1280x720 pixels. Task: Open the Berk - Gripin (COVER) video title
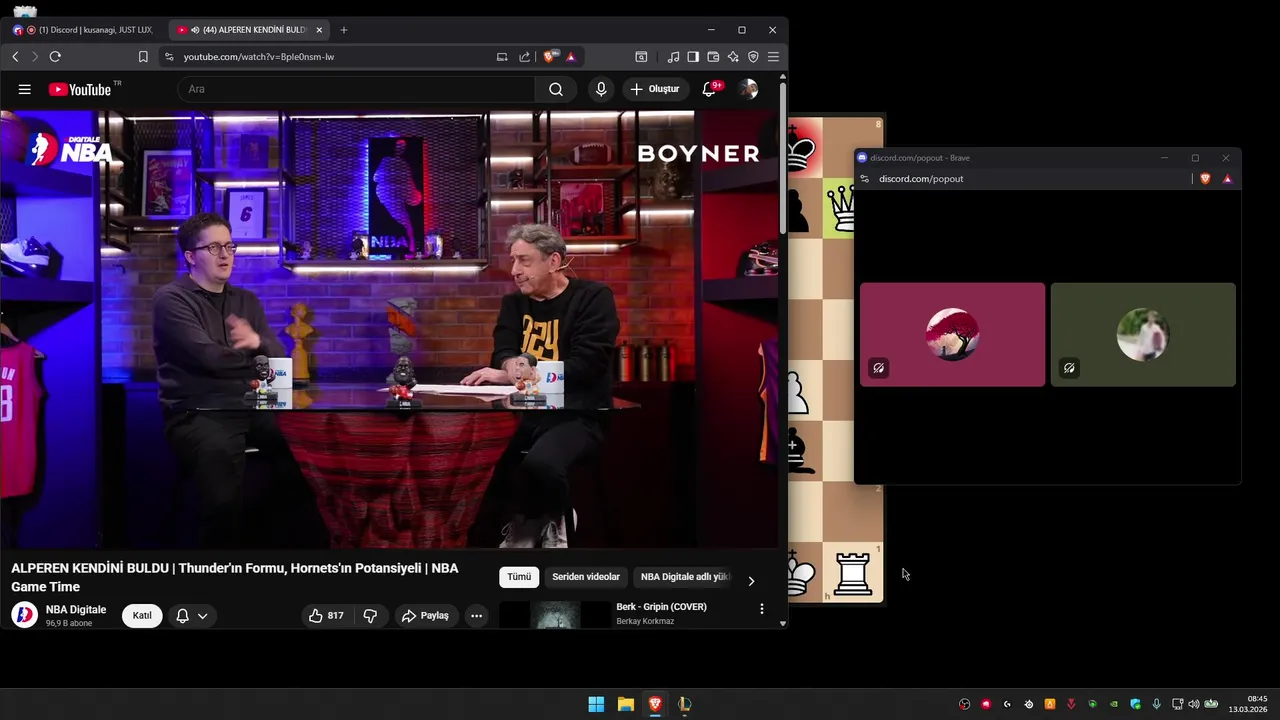(x=661, y=607)
